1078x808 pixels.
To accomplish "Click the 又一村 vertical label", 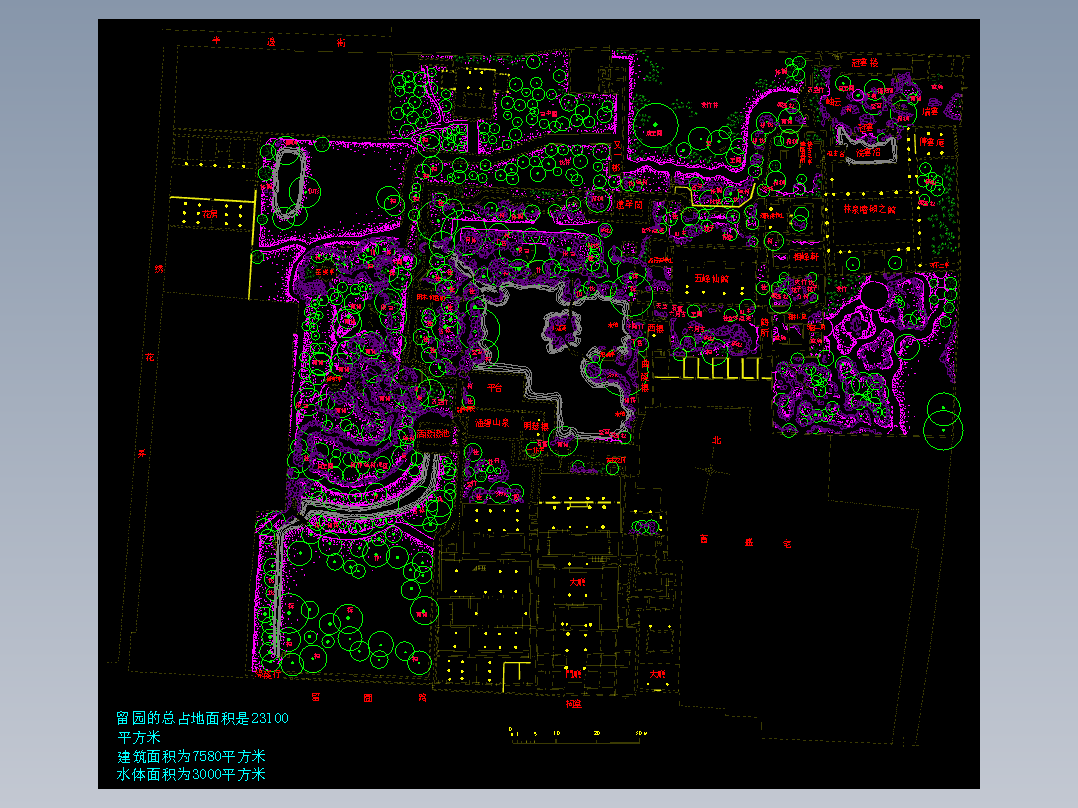I will 617,156.
